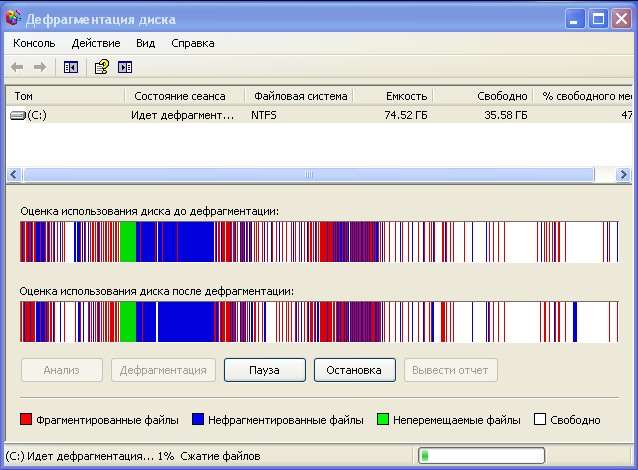Click the NTFS file system cell
The height and width of the screenshot is (470, 638).
point(264,116)
